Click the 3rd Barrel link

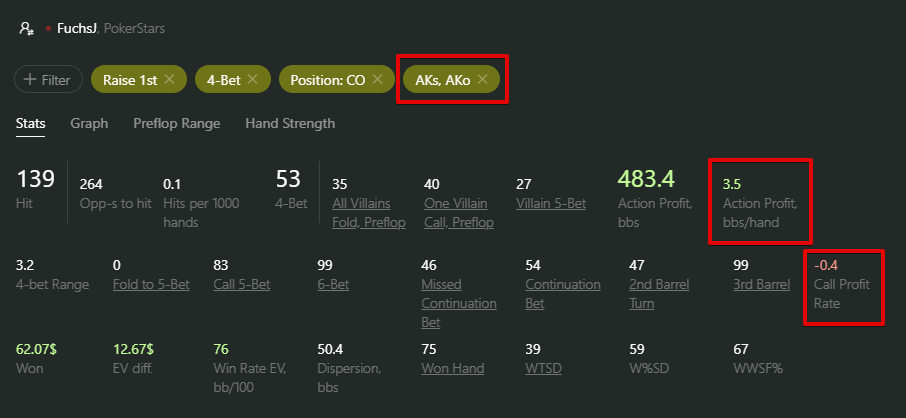click(761, 284)
